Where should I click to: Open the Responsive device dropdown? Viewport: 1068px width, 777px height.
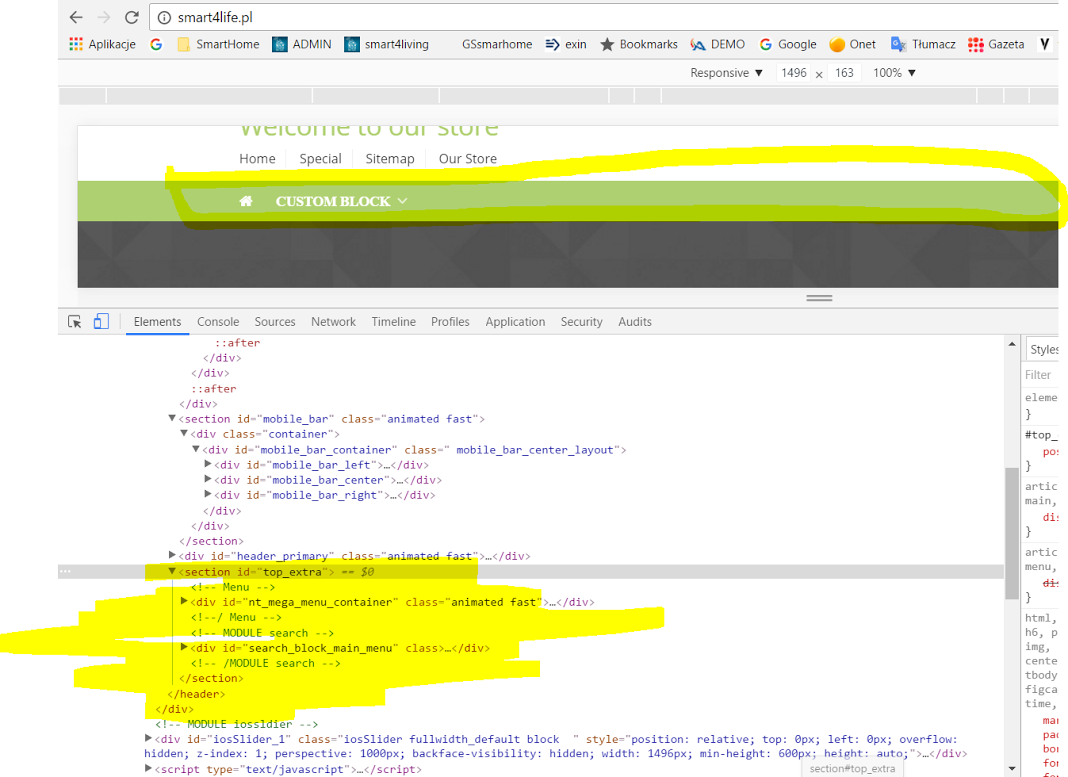[x=726, y=73]
